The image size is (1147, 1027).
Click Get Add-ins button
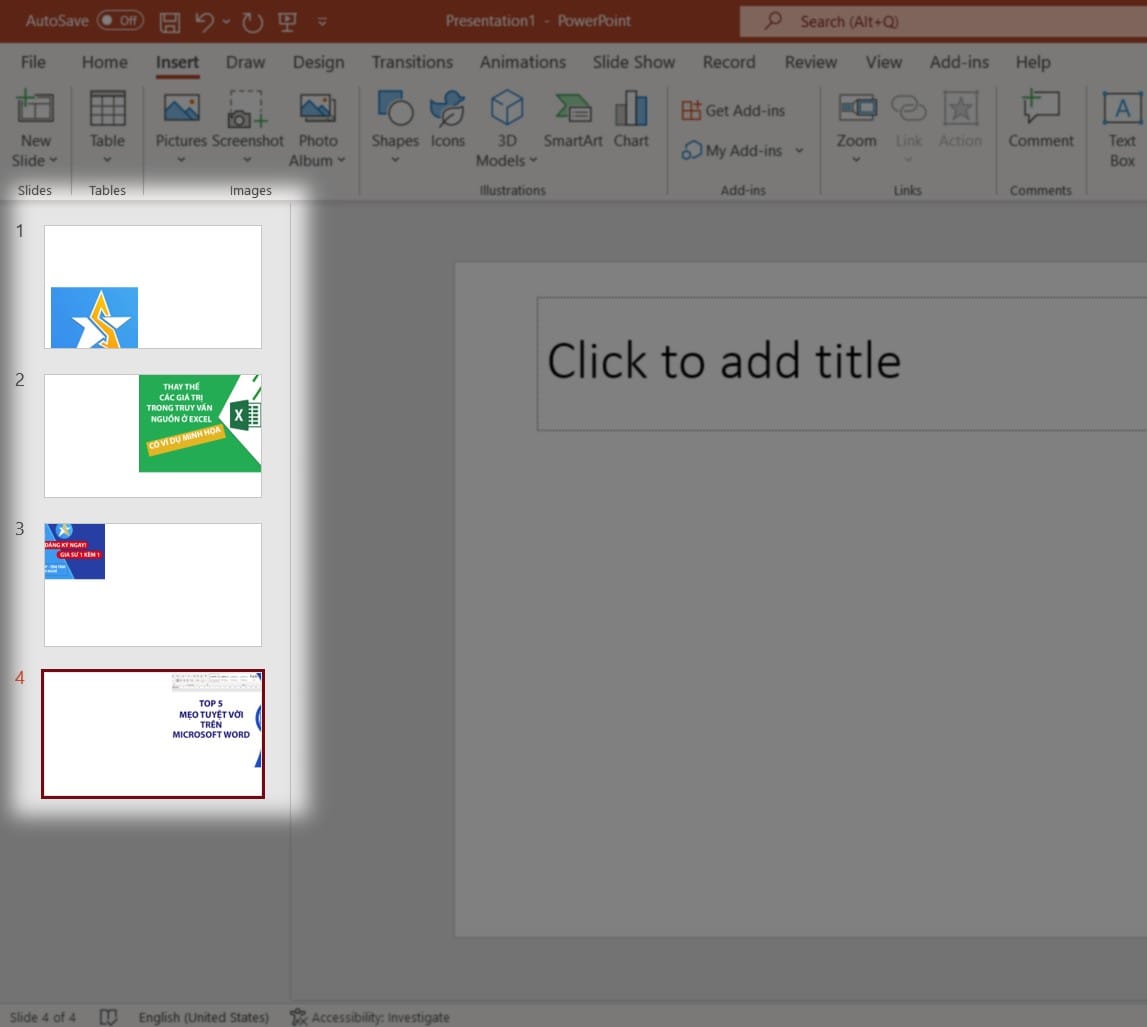733,110
